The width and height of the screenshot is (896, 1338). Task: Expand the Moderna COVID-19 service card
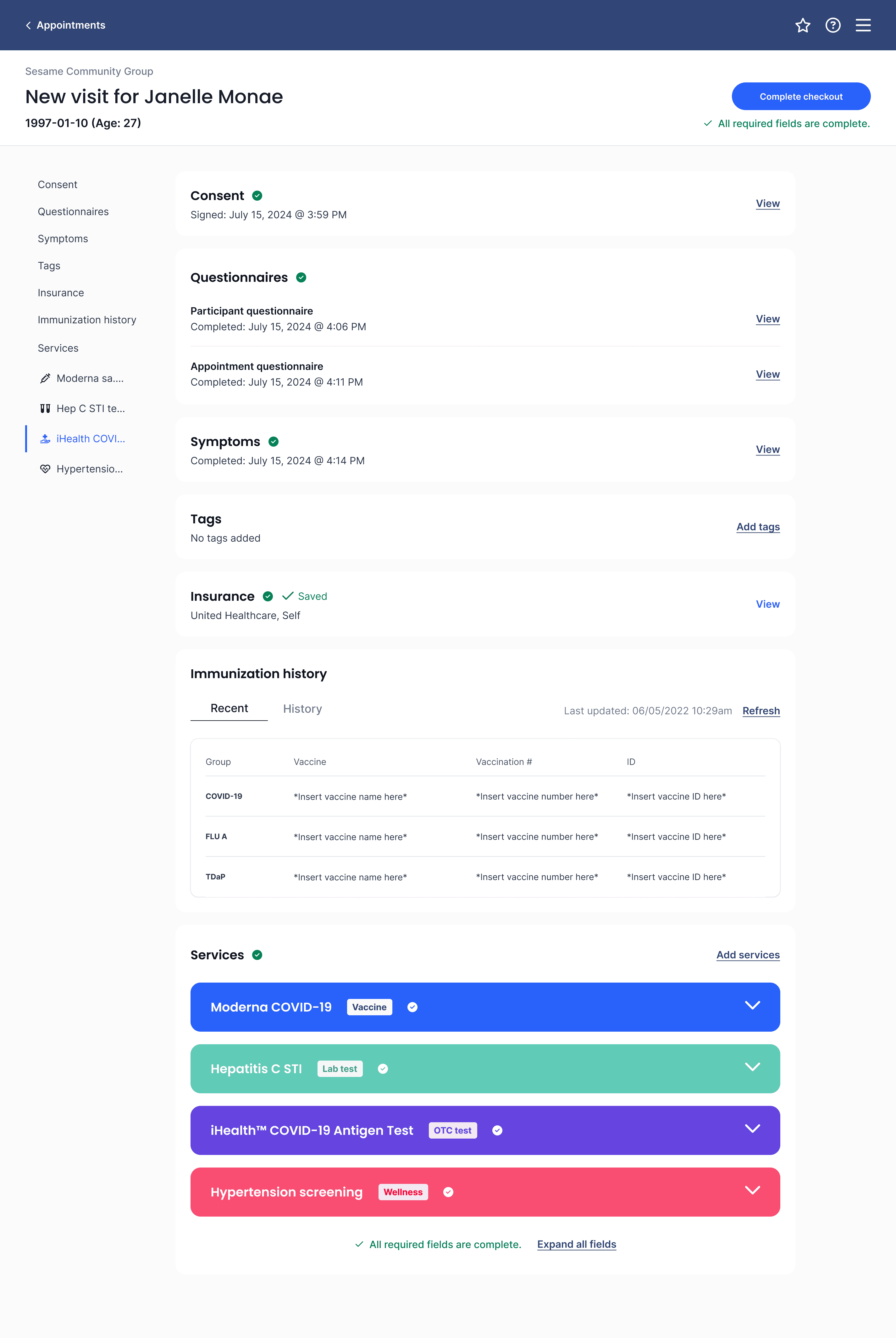(x=752, y=1005)
